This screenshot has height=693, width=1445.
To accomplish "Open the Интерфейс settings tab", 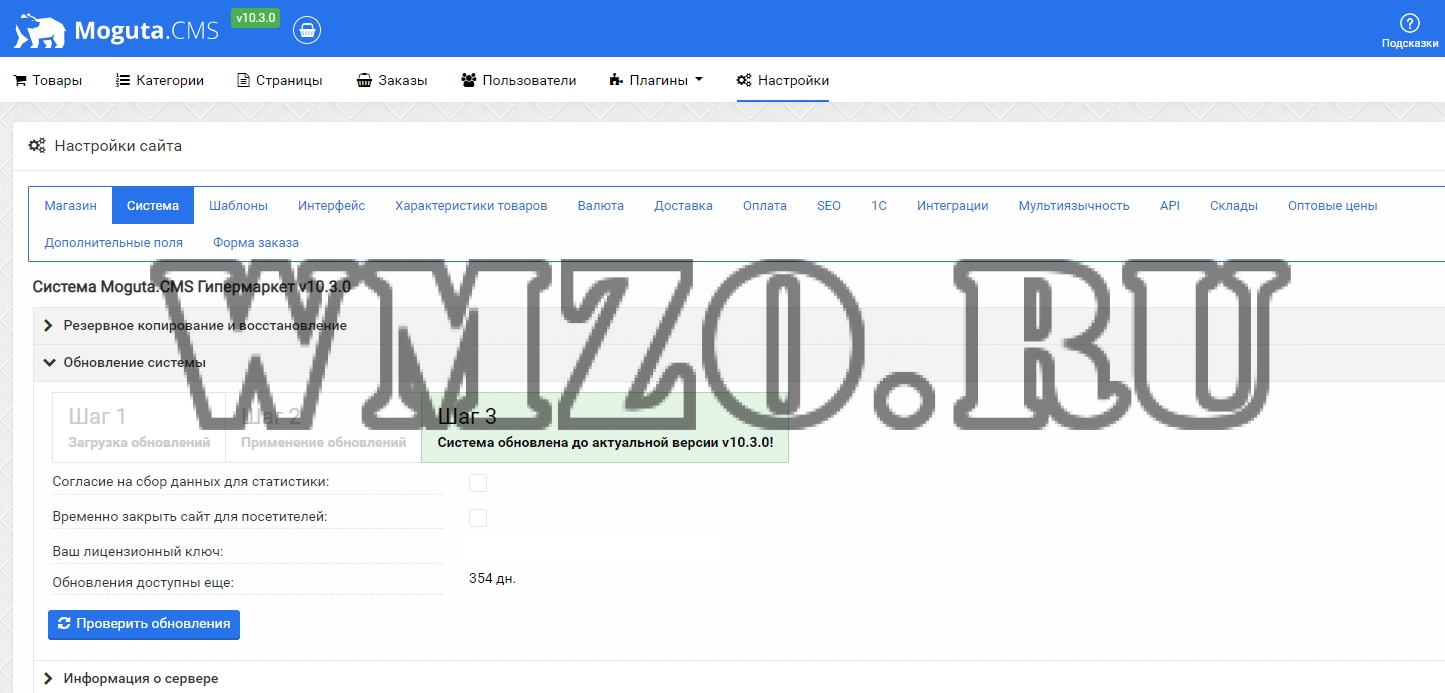I will tap(331, 205).
